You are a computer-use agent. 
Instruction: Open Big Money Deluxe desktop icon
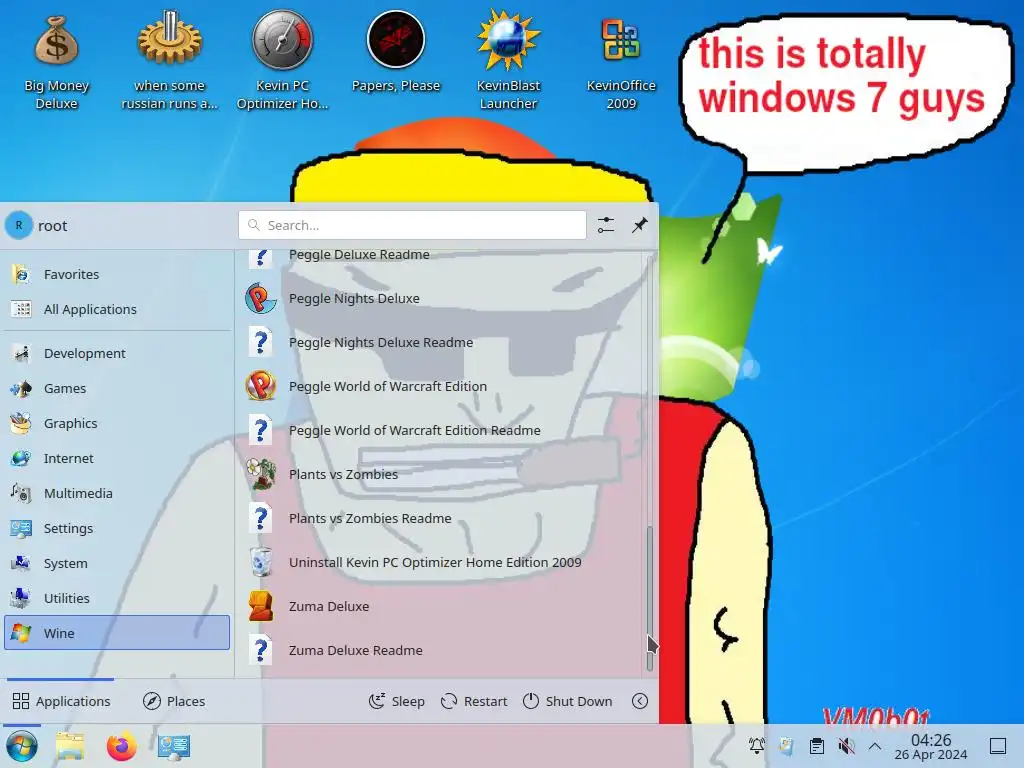click(x=57, y=61)
